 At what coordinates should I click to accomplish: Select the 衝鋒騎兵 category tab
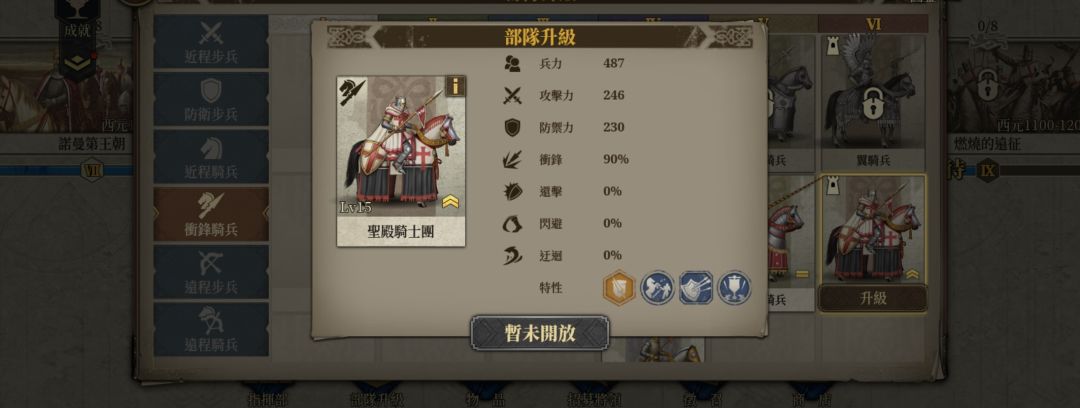pyautogui.click(x=211, y=214)
